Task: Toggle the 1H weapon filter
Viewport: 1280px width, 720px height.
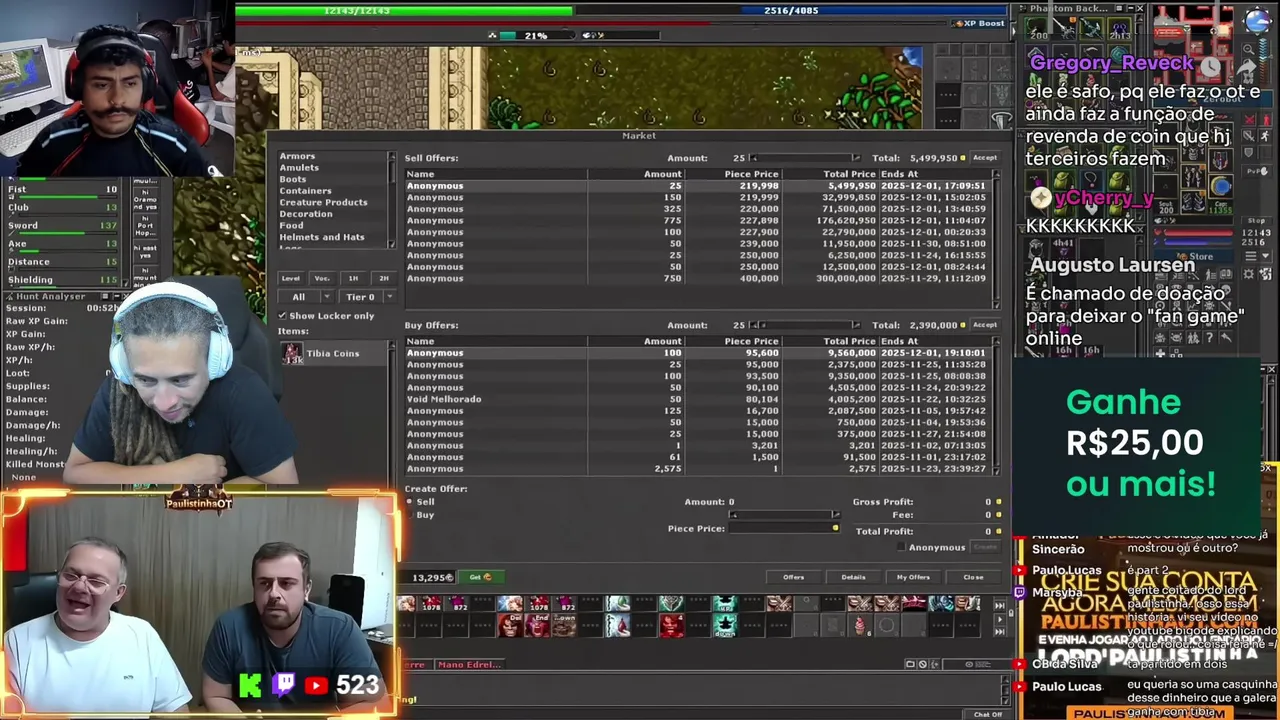Action: (353, 278)
